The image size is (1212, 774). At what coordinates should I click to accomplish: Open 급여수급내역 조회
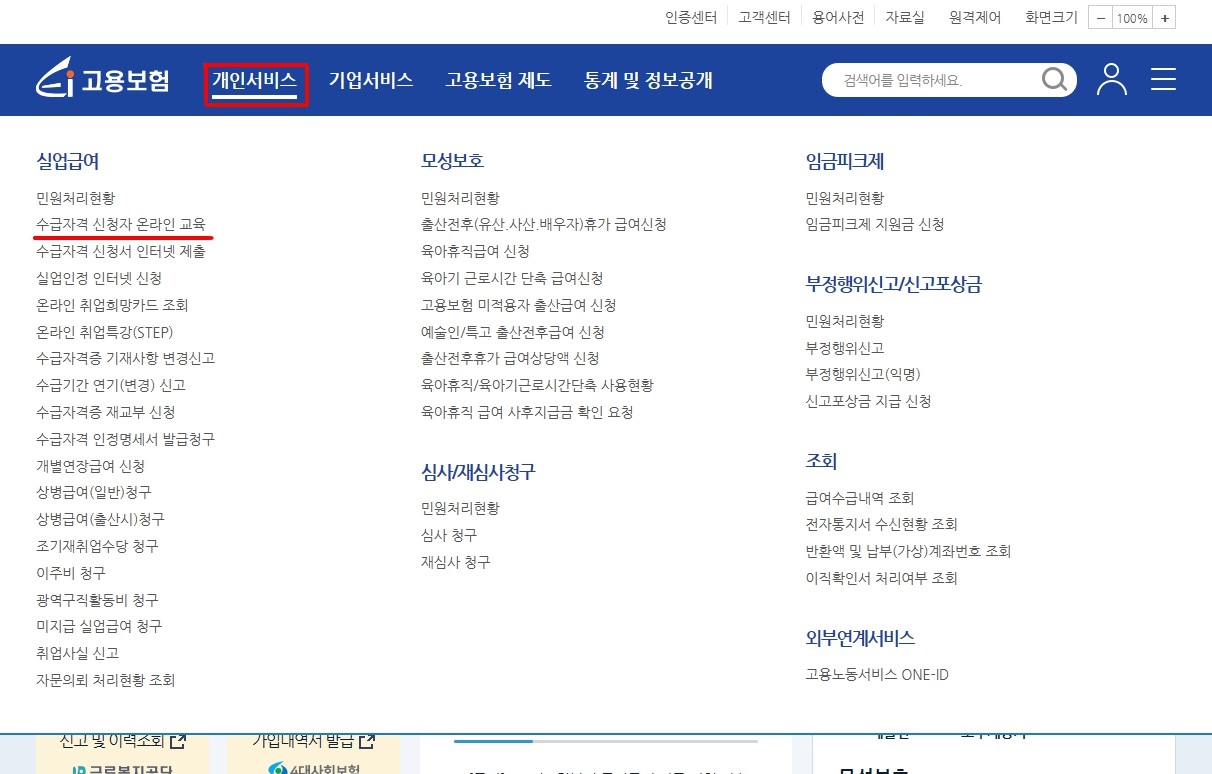point(860,498)
